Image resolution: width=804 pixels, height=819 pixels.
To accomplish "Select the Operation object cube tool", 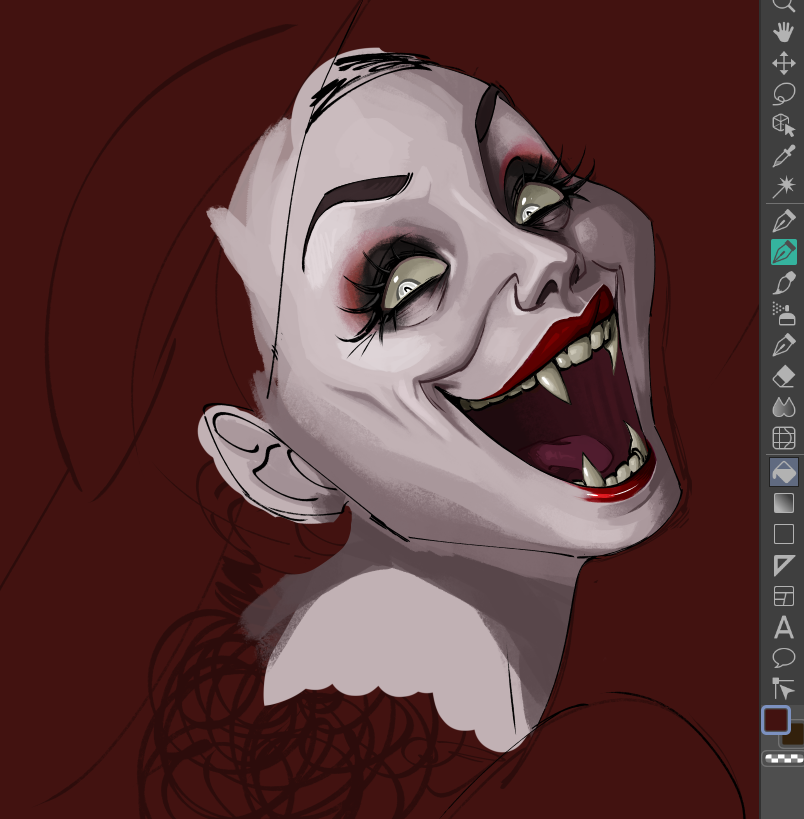I will (x=784, y=125).
